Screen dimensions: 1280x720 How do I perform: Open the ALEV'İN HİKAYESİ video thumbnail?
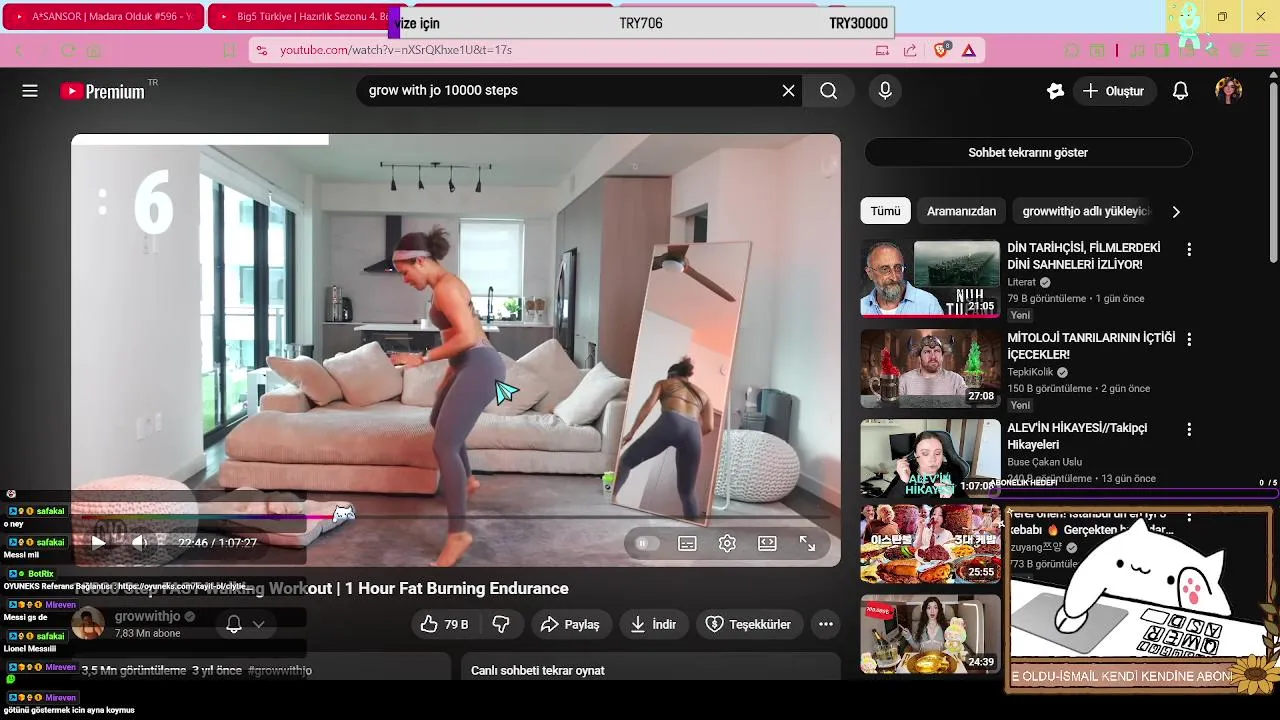[x=930, y=458]
